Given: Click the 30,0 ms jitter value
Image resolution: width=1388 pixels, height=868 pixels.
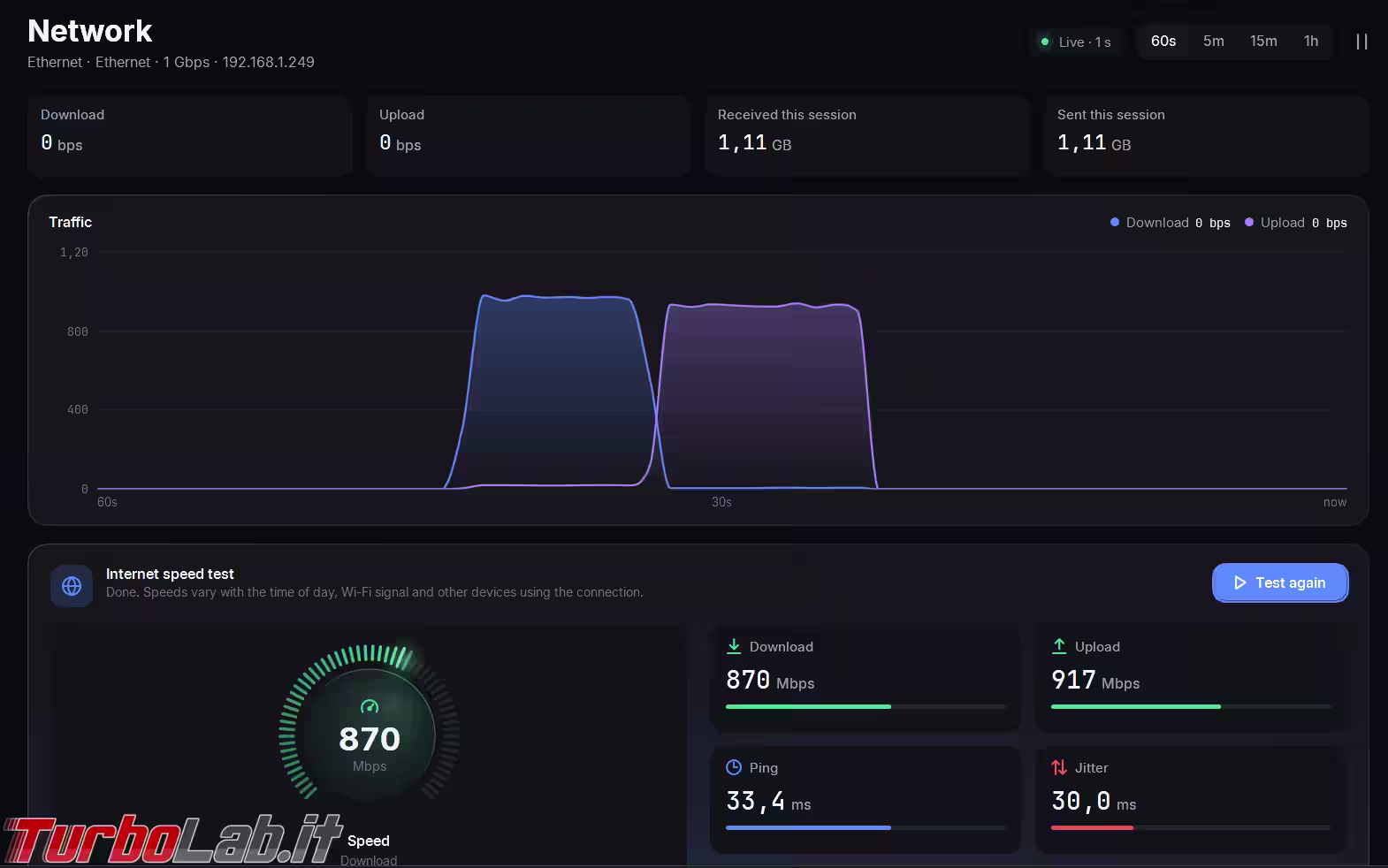Looking at the screenshot, I should [1094, 801].
